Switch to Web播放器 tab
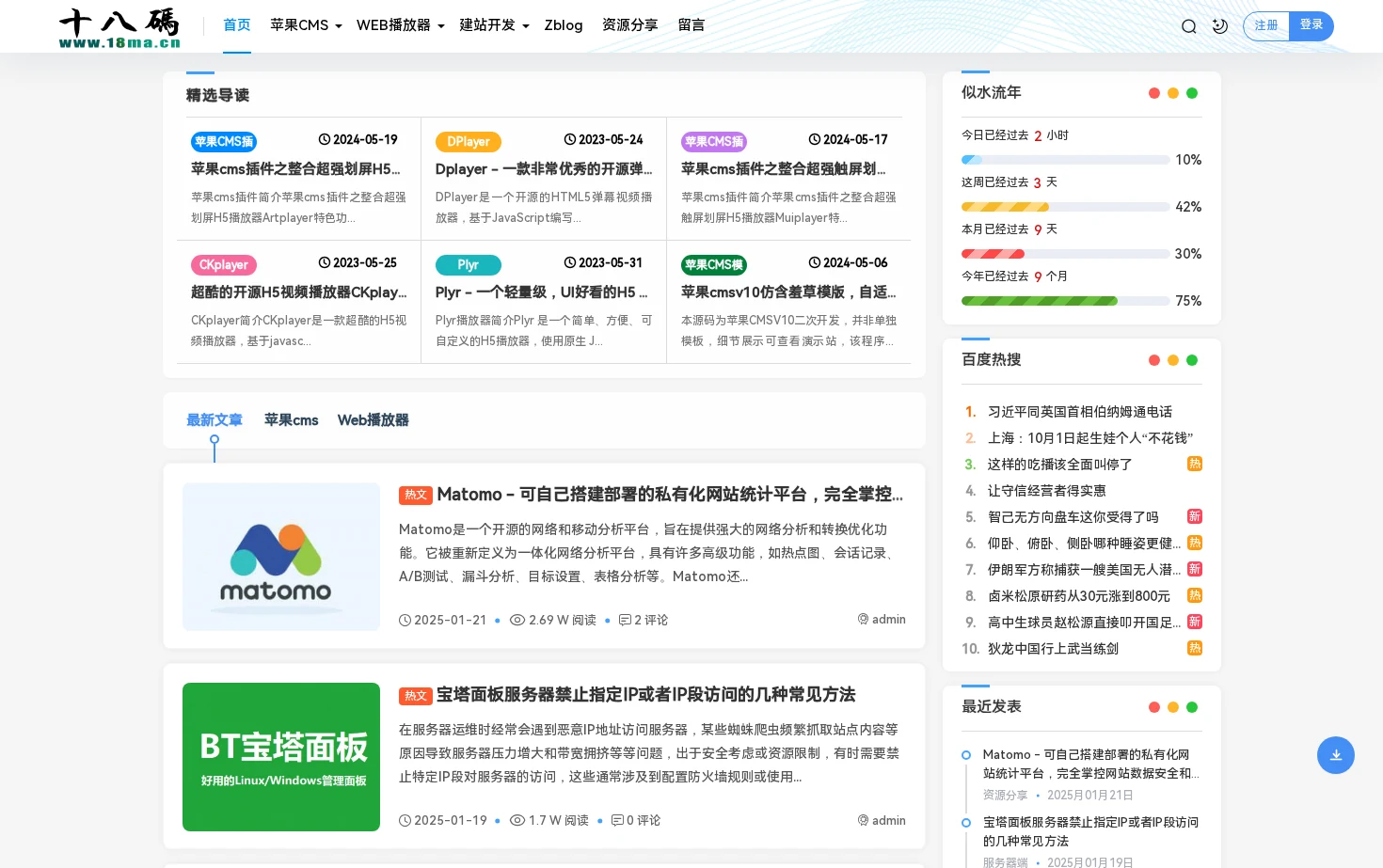Screen dimensions: 1383x868 [374, 420]
